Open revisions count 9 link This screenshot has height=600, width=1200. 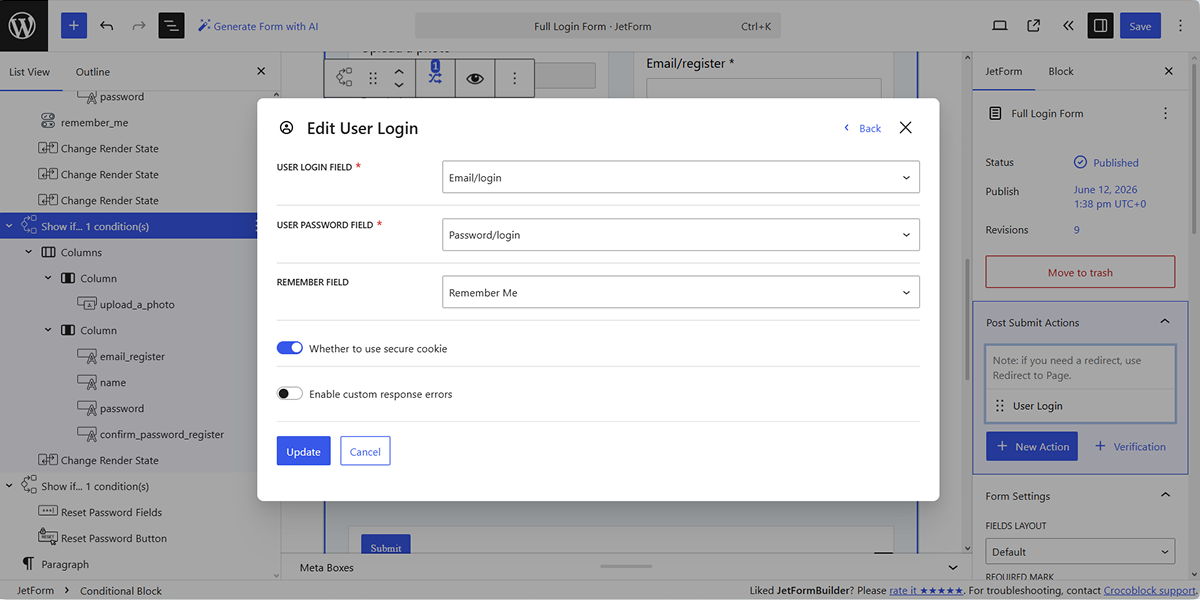1077,230
